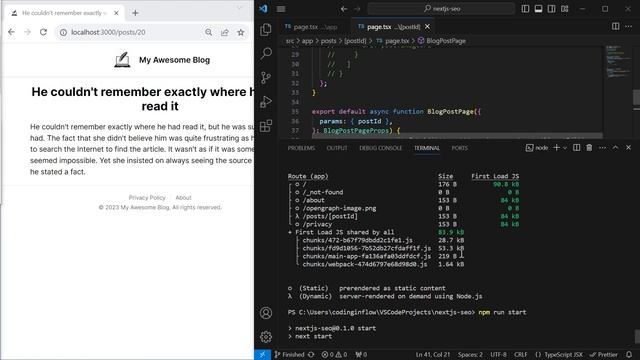The width and height of the screenshot is (640, 360).
Task: Select the BlogPostPage symbol breadcrumb
Action: coord(442,41)
